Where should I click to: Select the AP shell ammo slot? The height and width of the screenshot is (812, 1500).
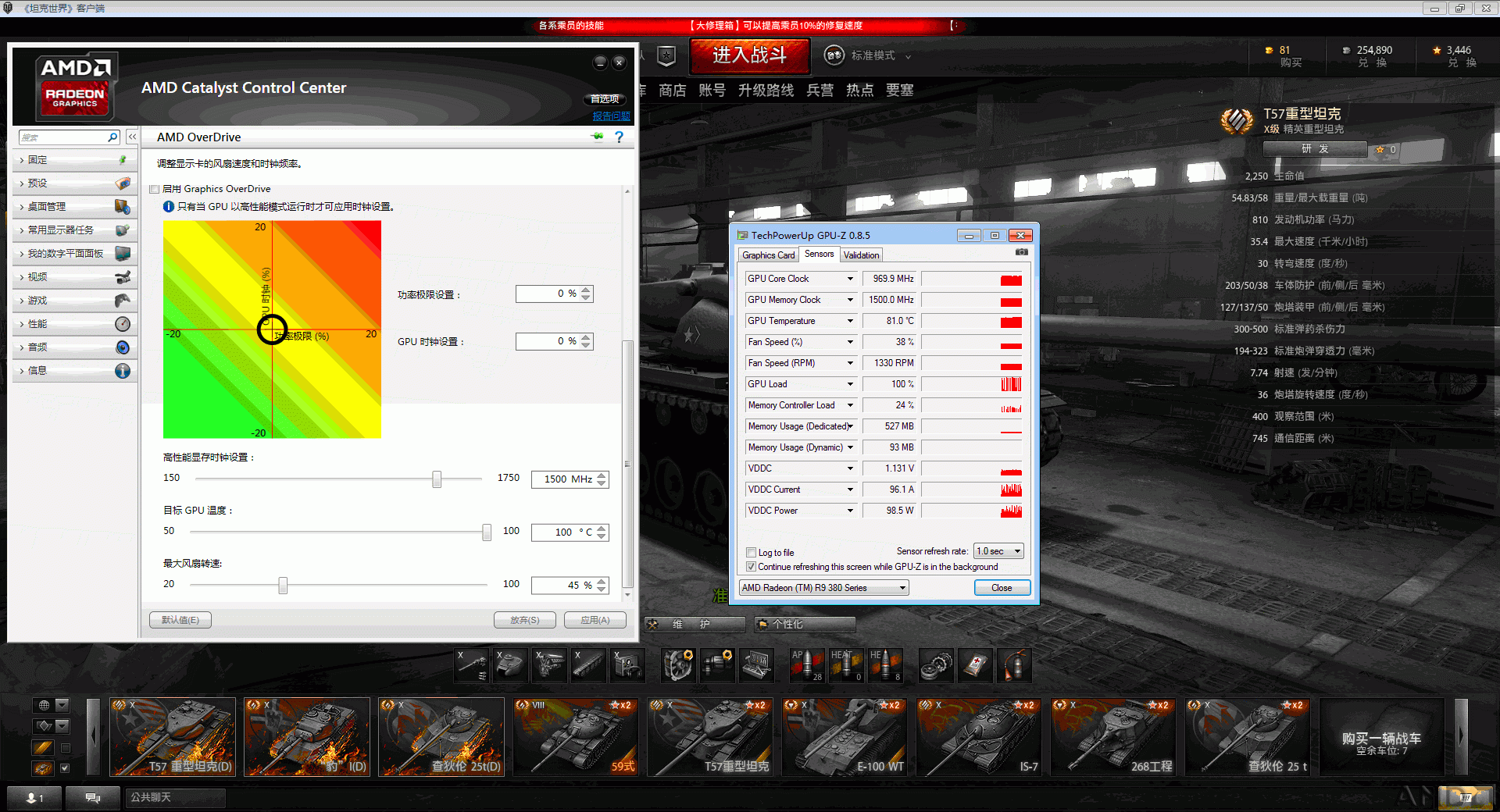[807, 665]
